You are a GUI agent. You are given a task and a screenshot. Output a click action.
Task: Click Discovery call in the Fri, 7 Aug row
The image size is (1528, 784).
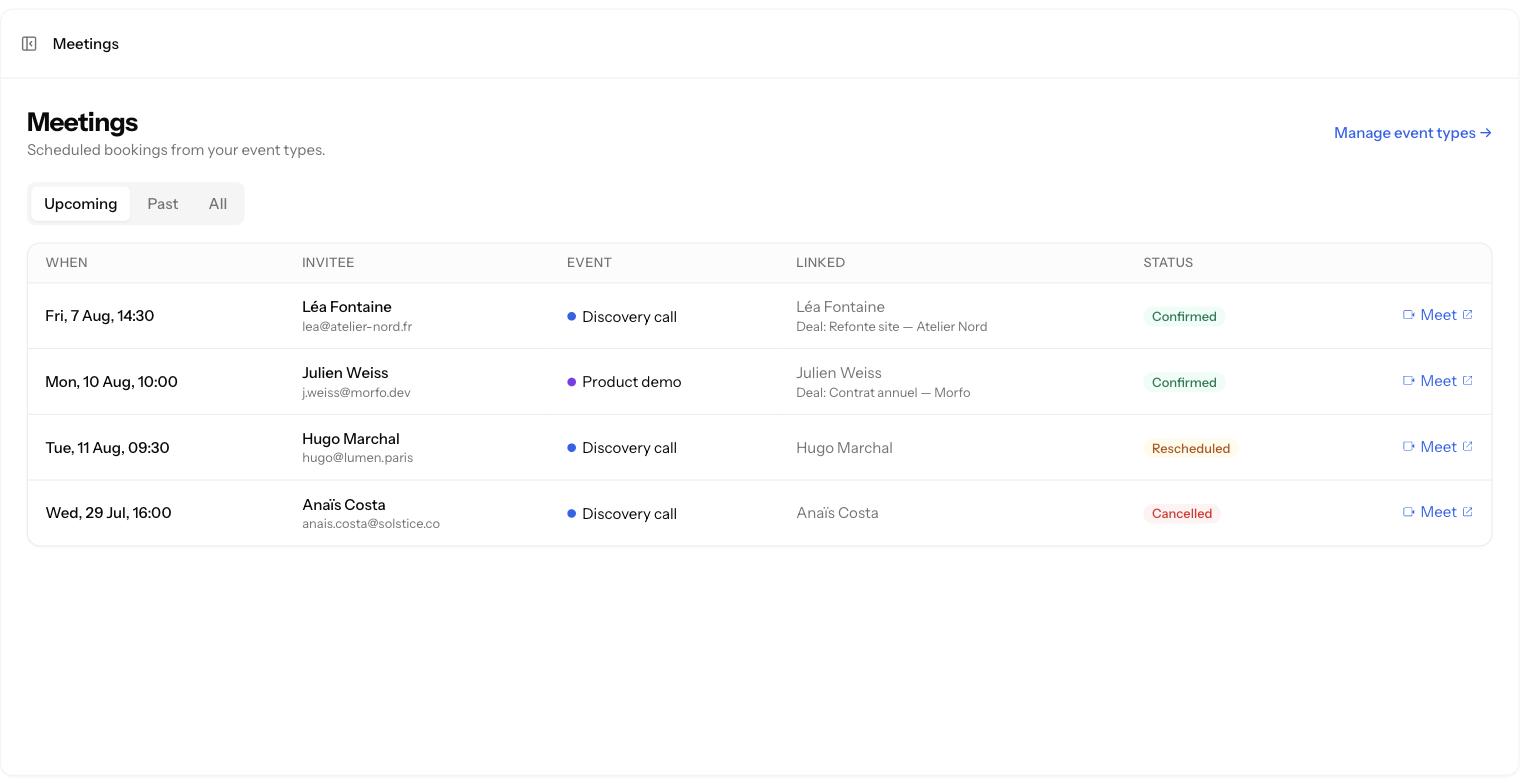click(630, 317)
